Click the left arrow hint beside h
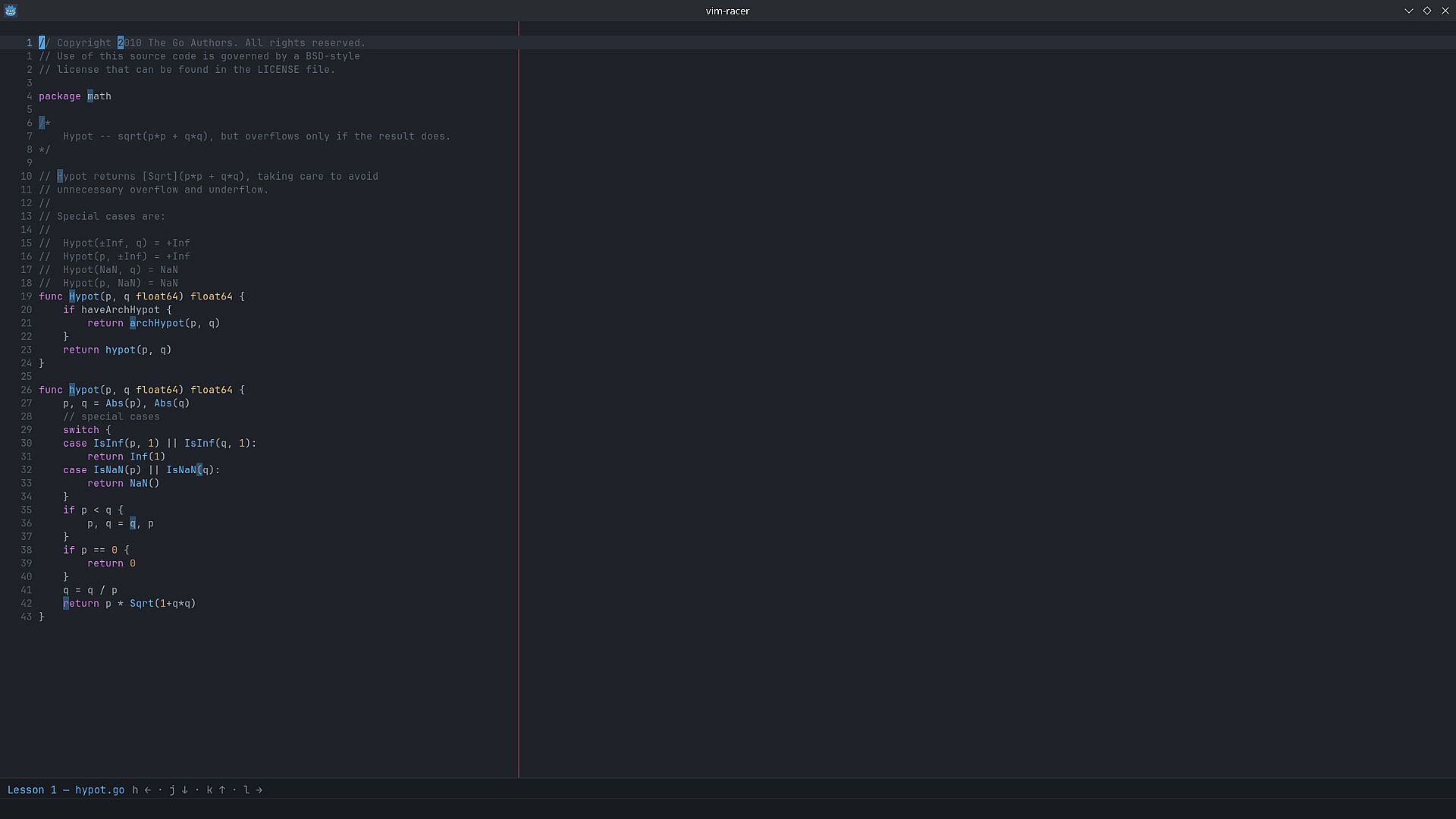This screenshot has width=1456, height=819. 148,790
